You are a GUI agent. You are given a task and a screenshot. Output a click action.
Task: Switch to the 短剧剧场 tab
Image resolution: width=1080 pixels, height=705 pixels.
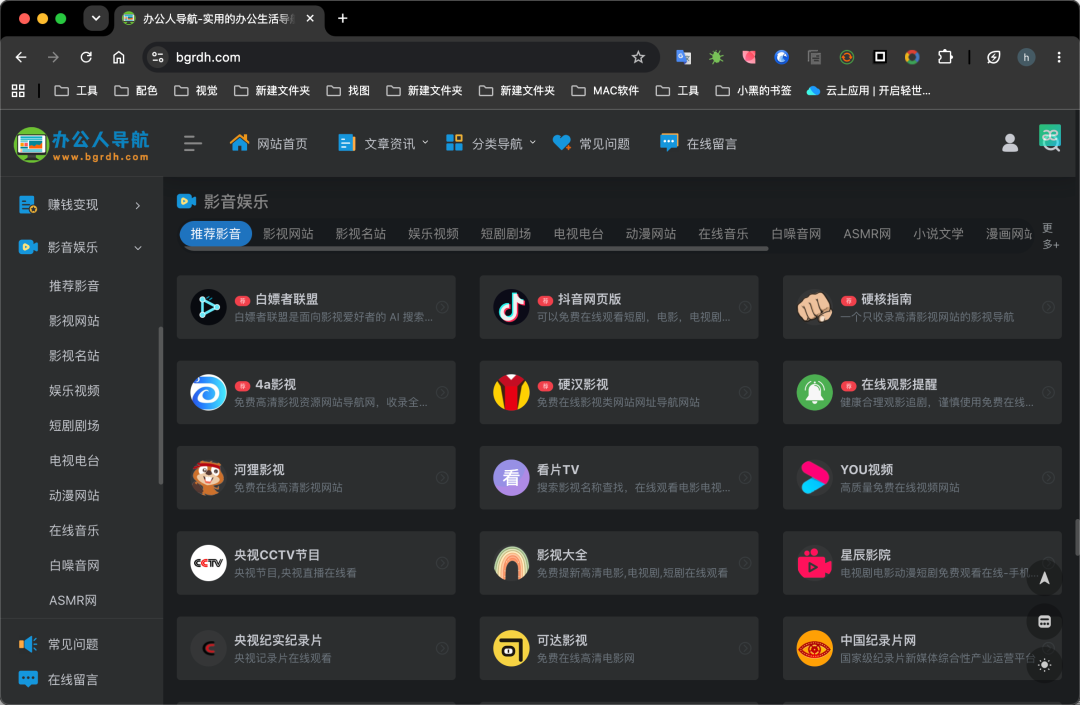click(x=506, y=234)
